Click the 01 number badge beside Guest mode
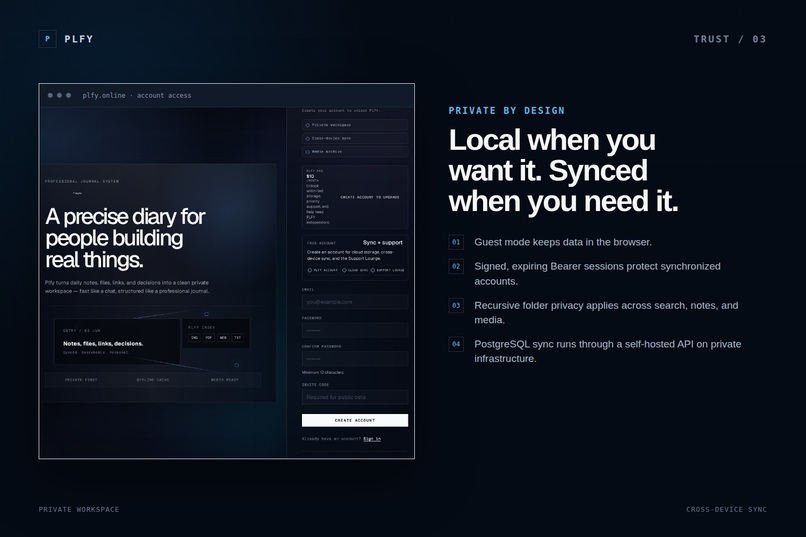The image size is (806, 537). click(x=456, y=242)
